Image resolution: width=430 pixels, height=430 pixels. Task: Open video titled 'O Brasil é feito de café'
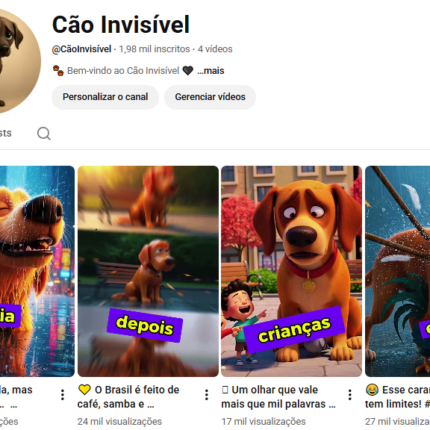pyautogui.click(x=130, y=397)
